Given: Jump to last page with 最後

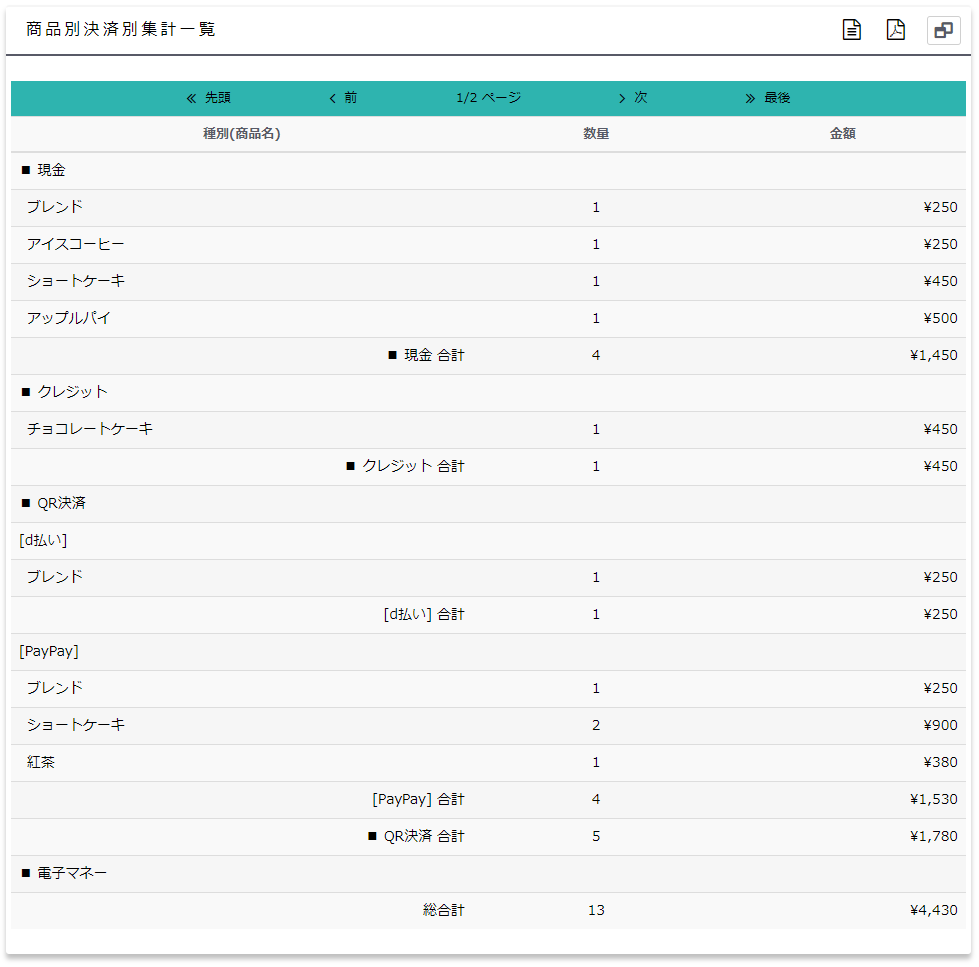Looking at the screenshot, I should click(x=768, y=98).
